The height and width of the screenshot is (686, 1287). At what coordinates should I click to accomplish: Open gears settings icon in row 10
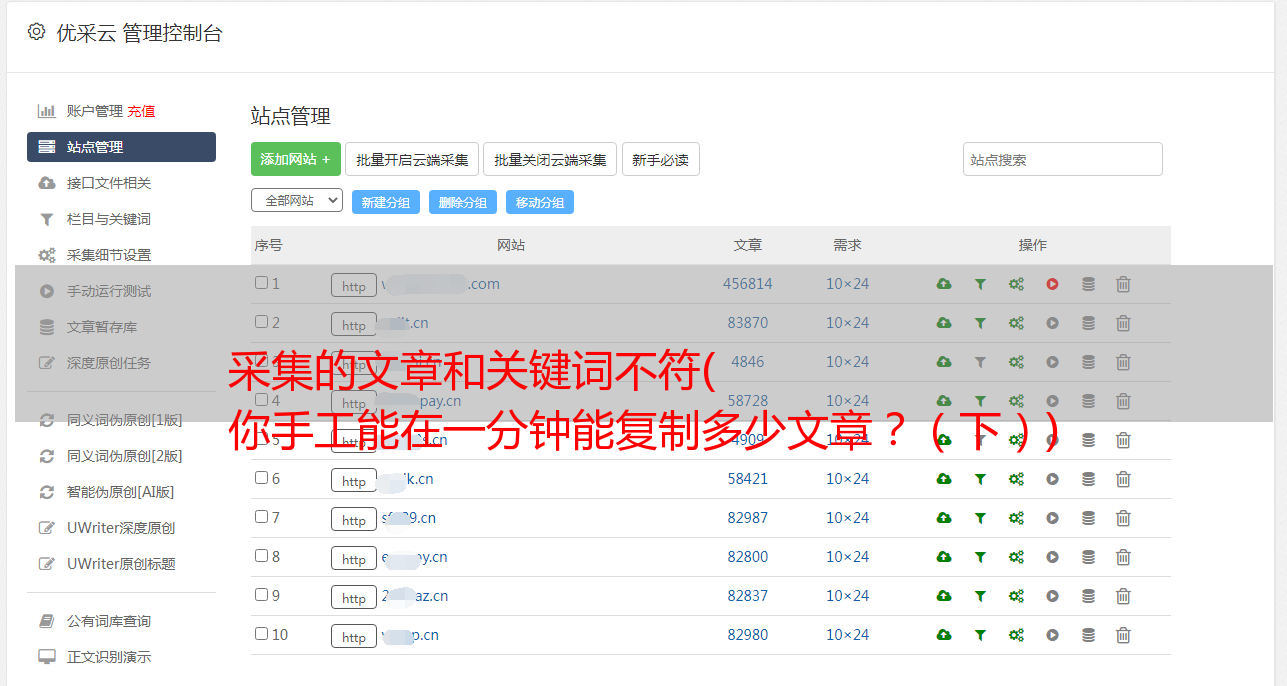pos(1016,635)
